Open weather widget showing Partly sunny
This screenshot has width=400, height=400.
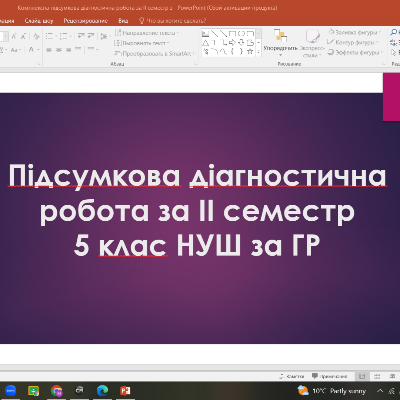(332, 391)
